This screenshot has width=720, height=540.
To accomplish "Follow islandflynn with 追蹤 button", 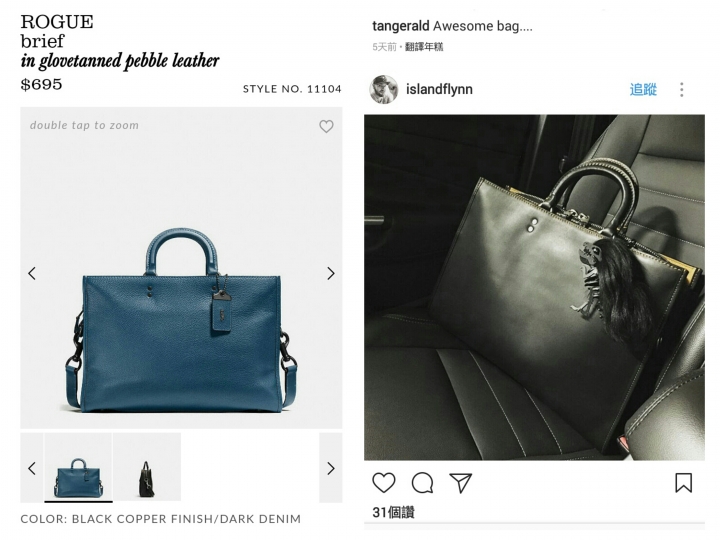I will pos(643,89).
